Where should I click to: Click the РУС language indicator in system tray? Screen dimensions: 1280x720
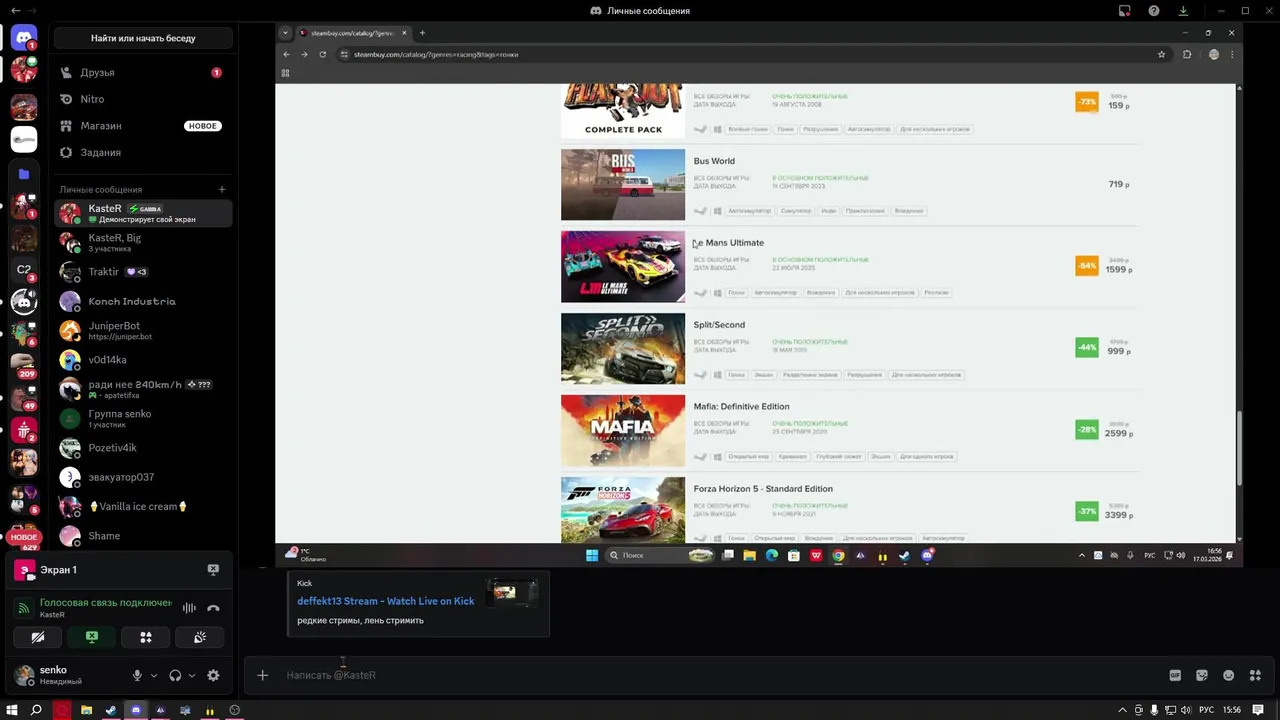pyautogui.click(x=1207, y=710)
